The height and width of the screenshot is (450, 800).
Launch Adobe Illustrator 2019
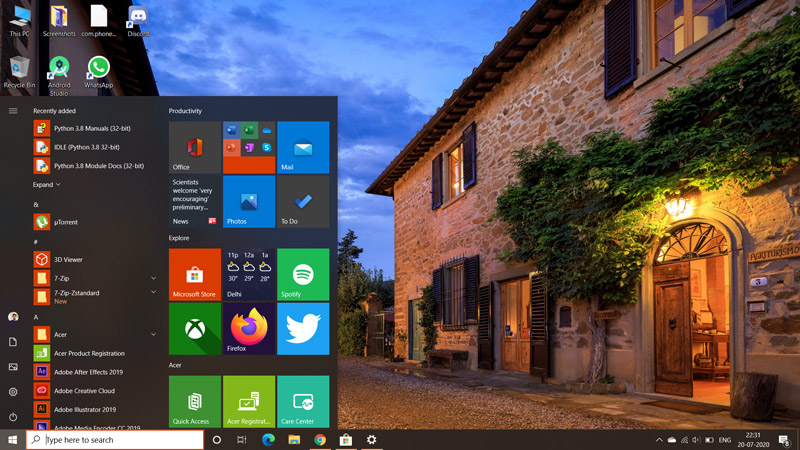coord(95,409)
